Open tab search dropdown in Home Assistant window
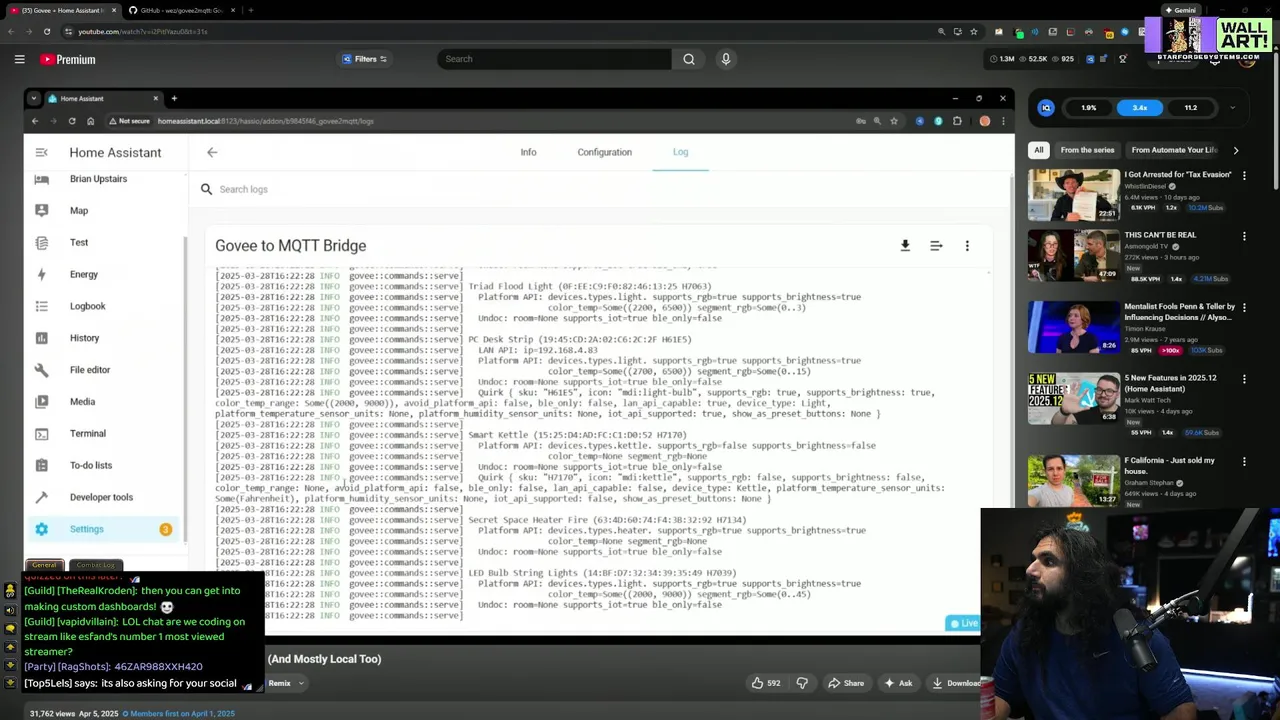The image size is (1280, 720). tap(34, 98)
